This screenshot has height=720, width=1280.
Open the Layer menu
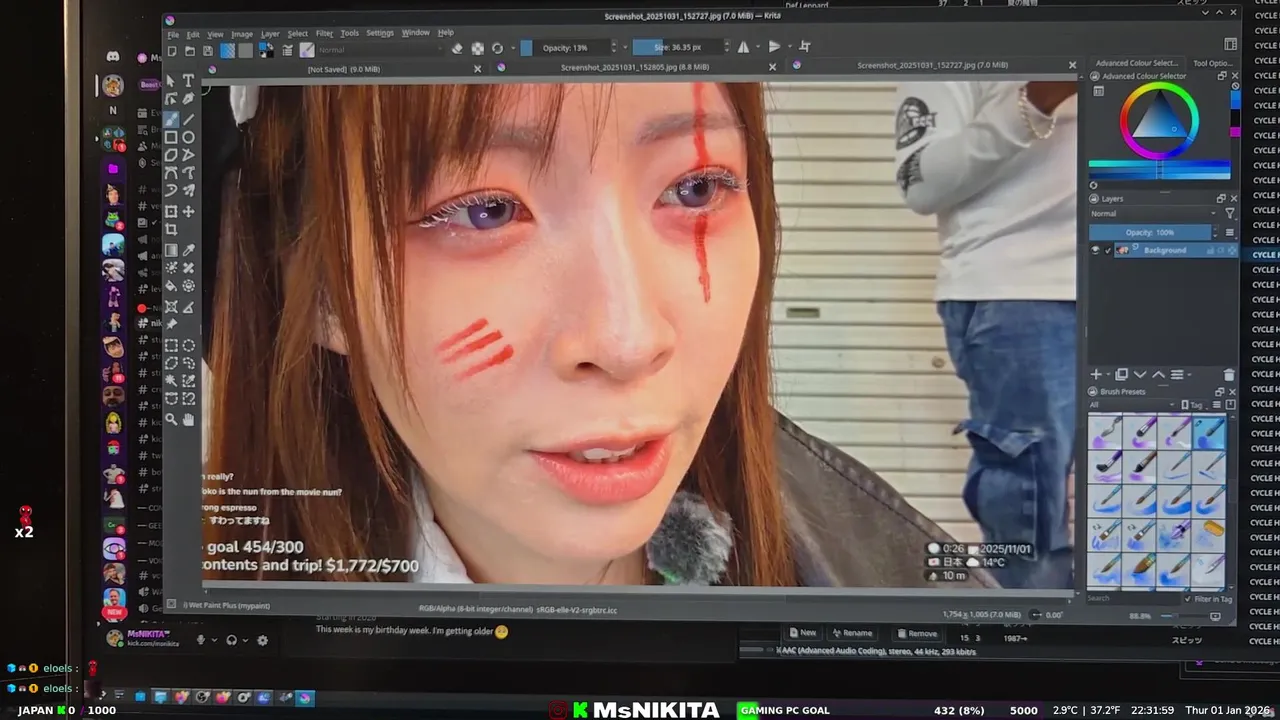(x=270, y=33)
